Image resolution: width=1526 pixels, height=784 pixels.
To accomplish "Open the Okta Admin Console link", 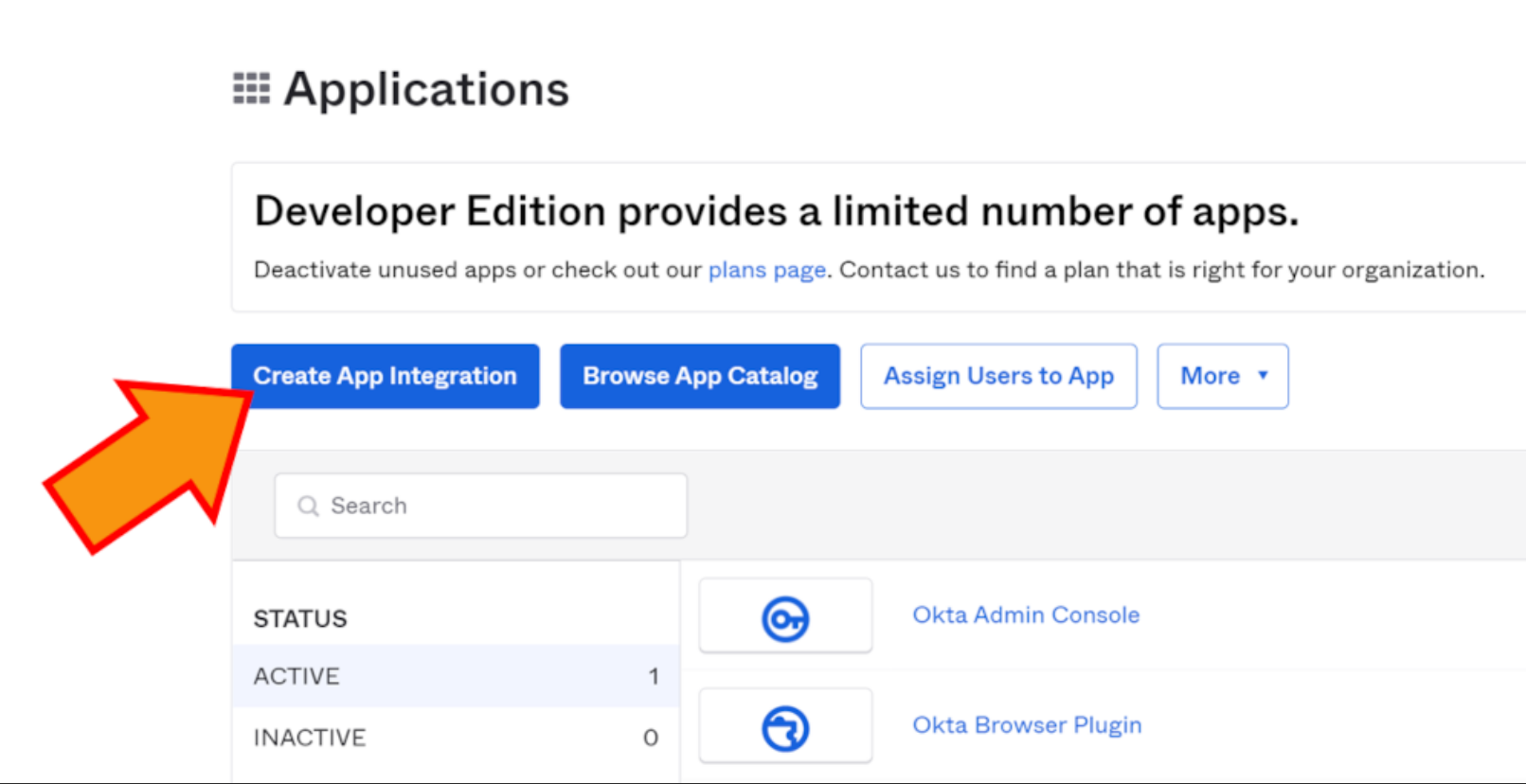I will [x=1026, y=615].
